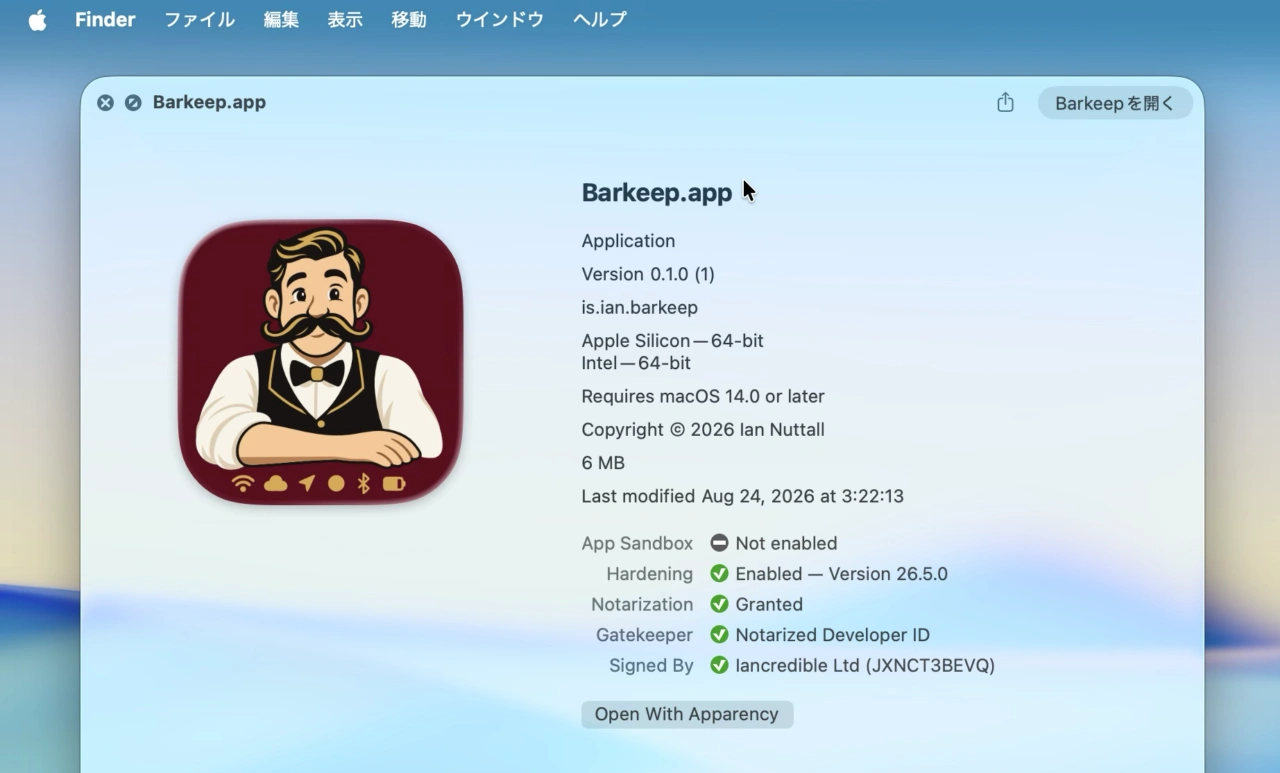Click the Hardening green checkmark icon
The height and width of the screenshot is (773, 1280).
point(719,574)
